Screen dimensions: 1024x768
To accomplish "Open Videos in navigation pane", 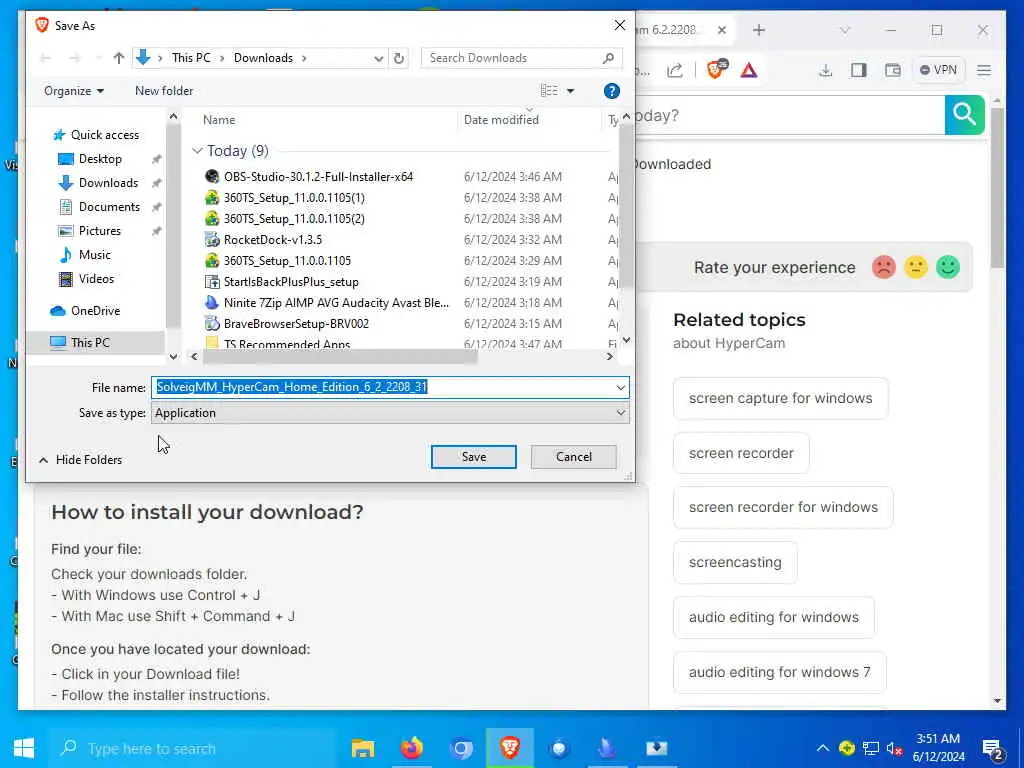I will [96, 279].
